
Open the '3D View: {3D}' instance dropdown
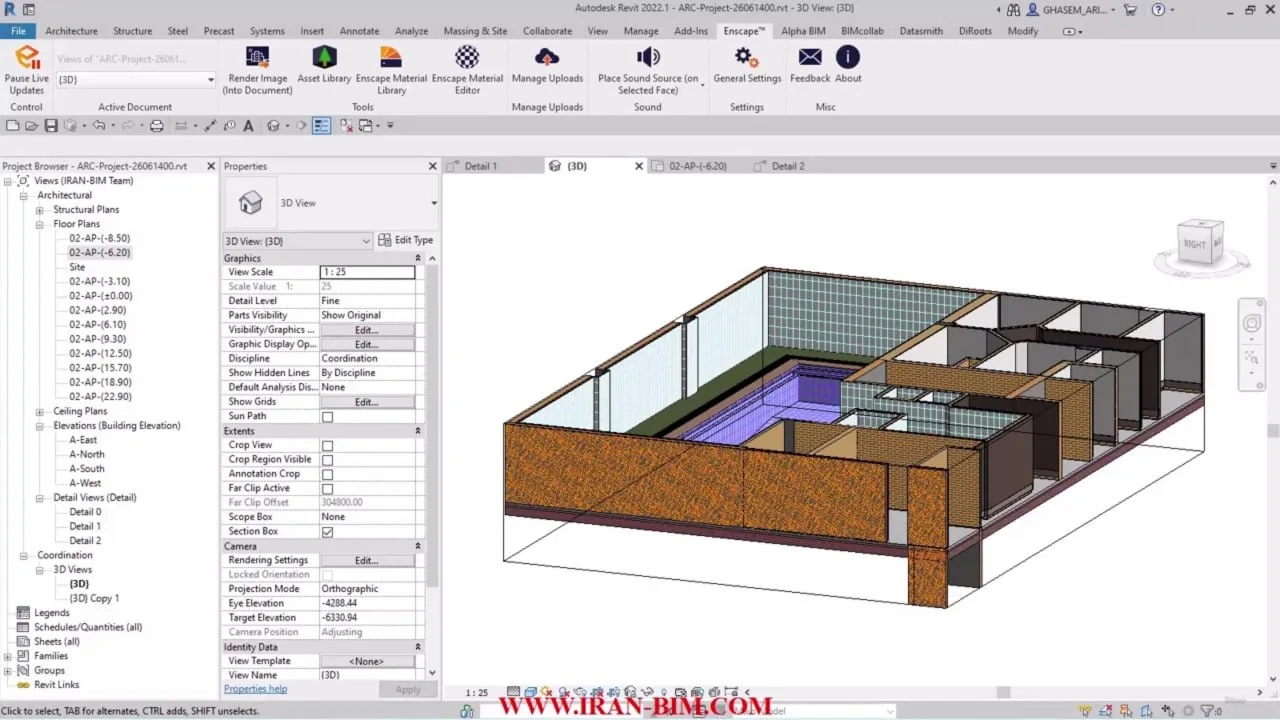297,241
